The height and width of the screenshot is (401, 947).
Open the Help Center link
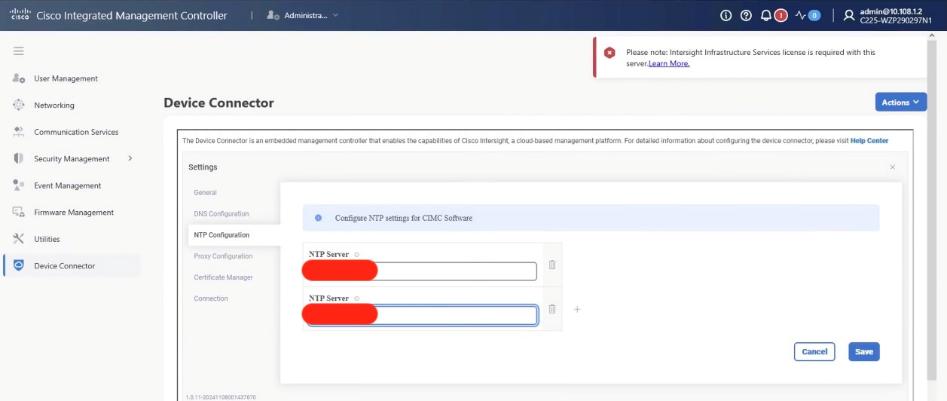coord(869,141)
